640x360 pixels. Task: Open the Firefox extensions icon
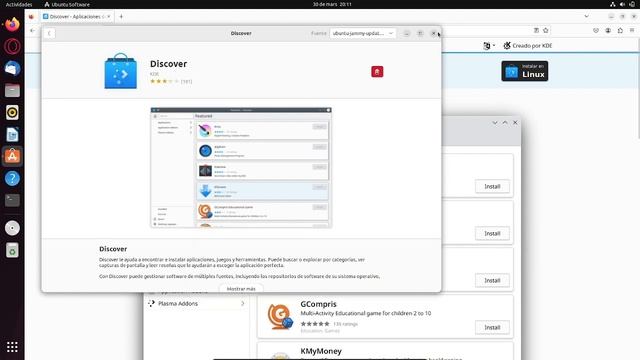coord(620,31)
